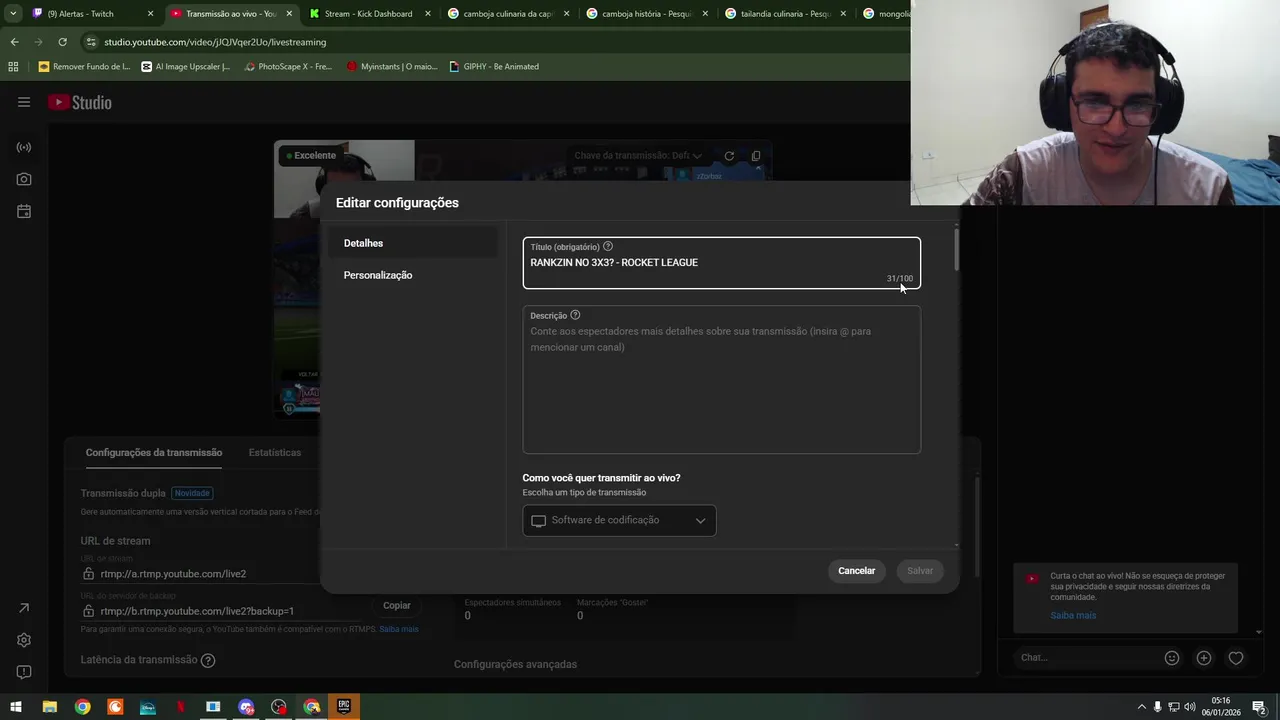Click the Copiar button for backup URL

pos(397,606)
